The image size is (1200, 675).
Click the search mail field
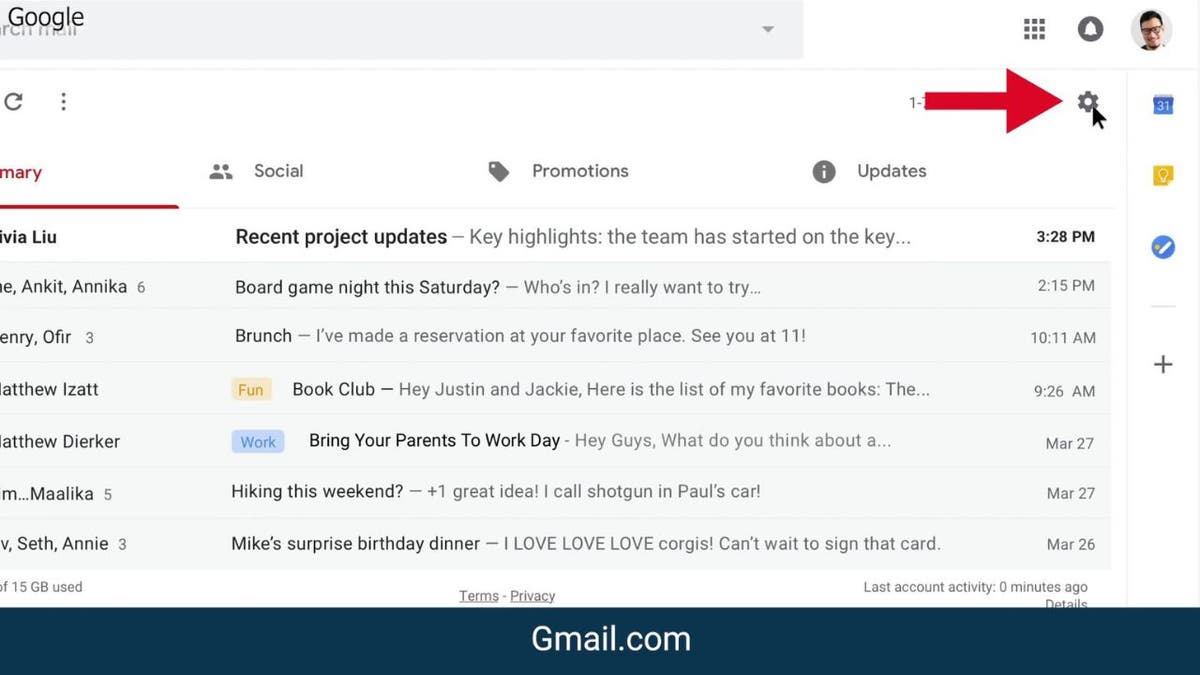point(400,29)
